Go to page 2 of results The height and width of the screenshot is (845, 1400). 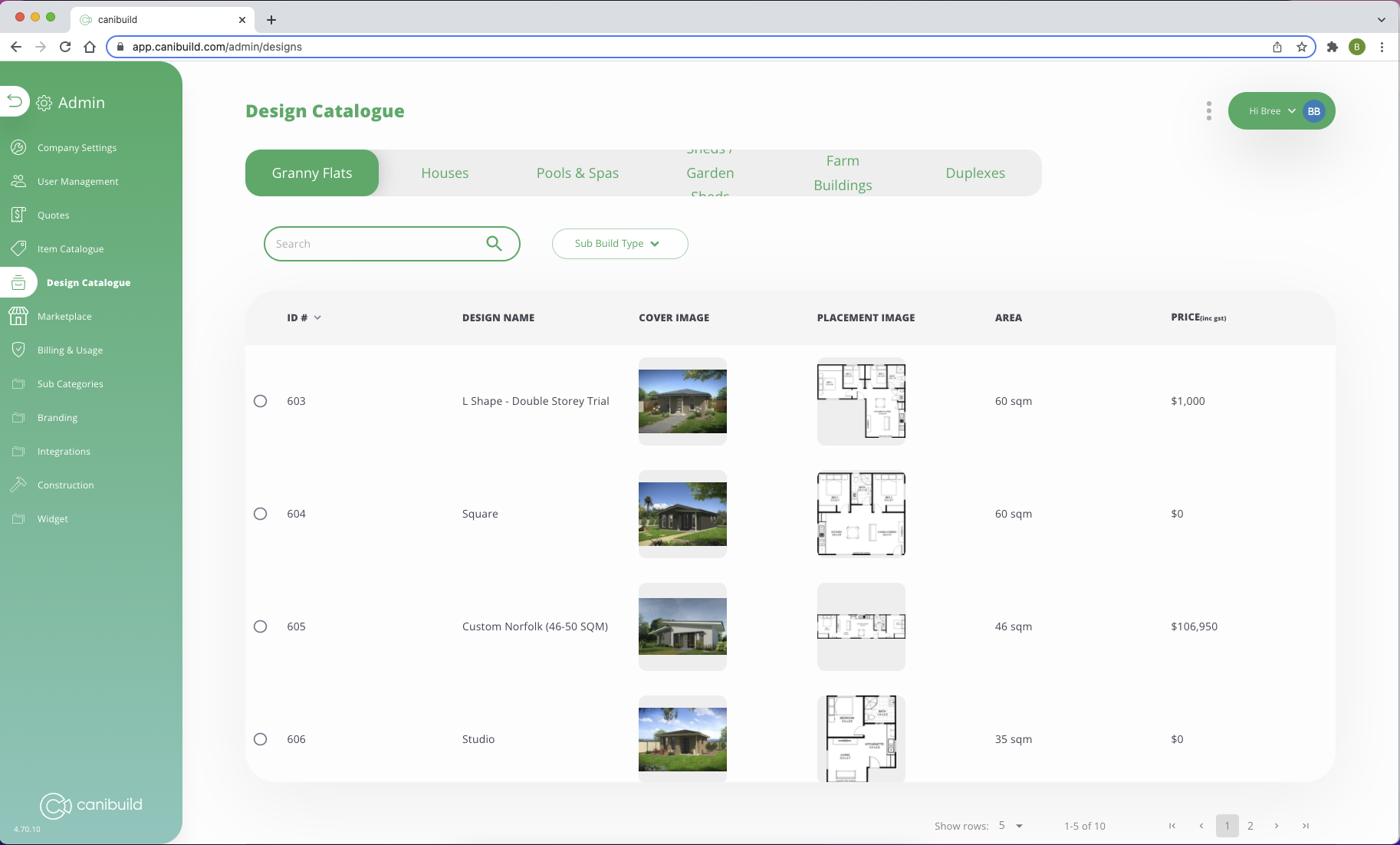pos(1250,826)
